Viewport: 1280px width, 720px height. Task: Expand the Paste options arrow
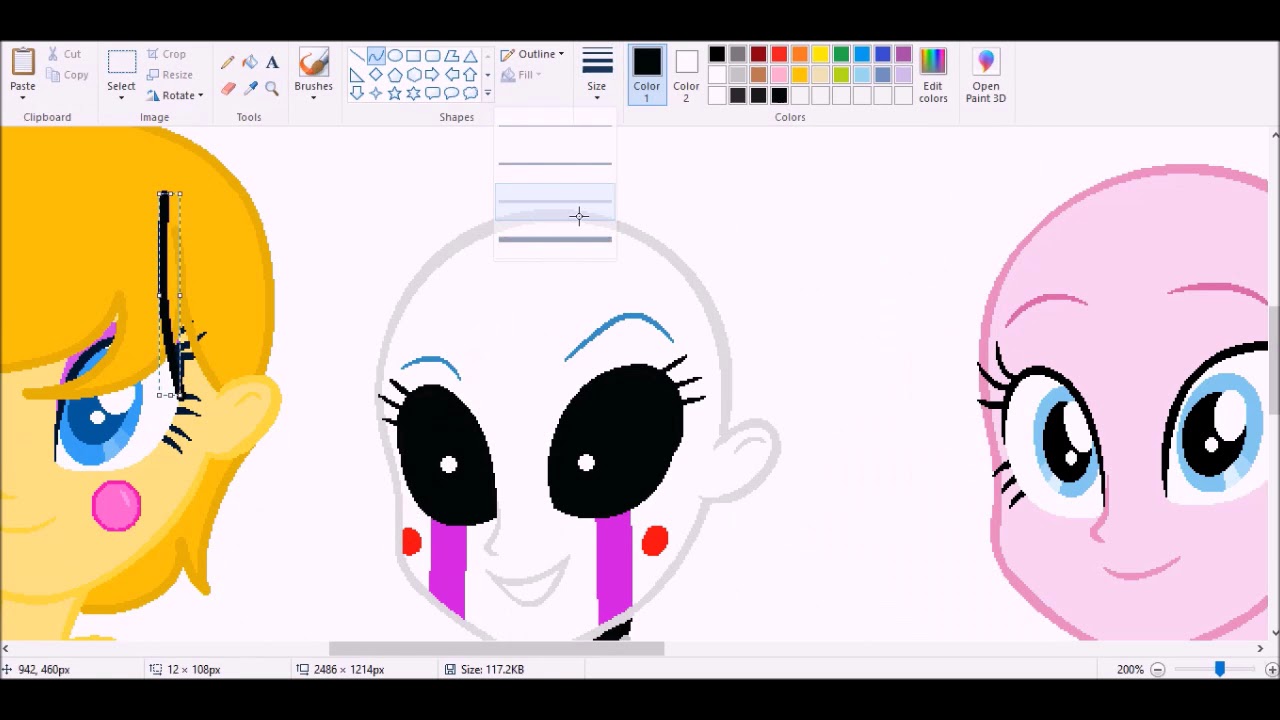(x=23, y=98)
